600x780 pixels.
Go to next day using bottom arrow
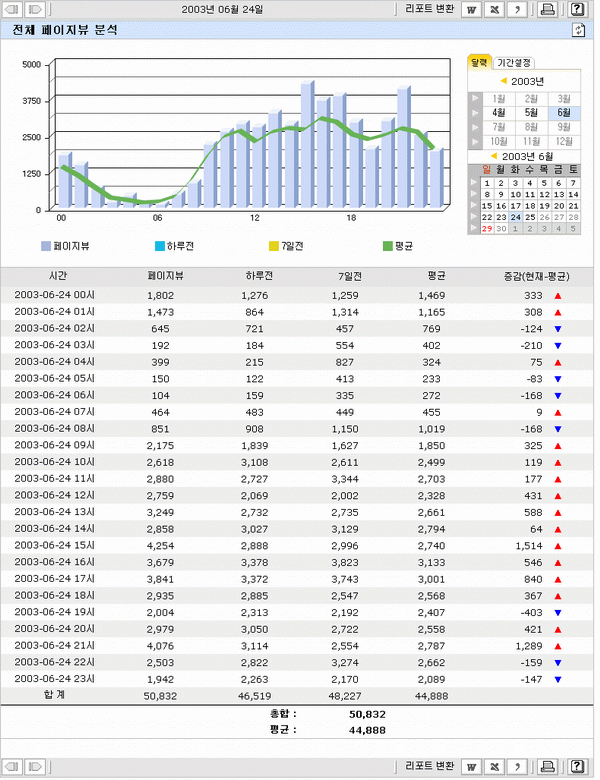(35, 766)
